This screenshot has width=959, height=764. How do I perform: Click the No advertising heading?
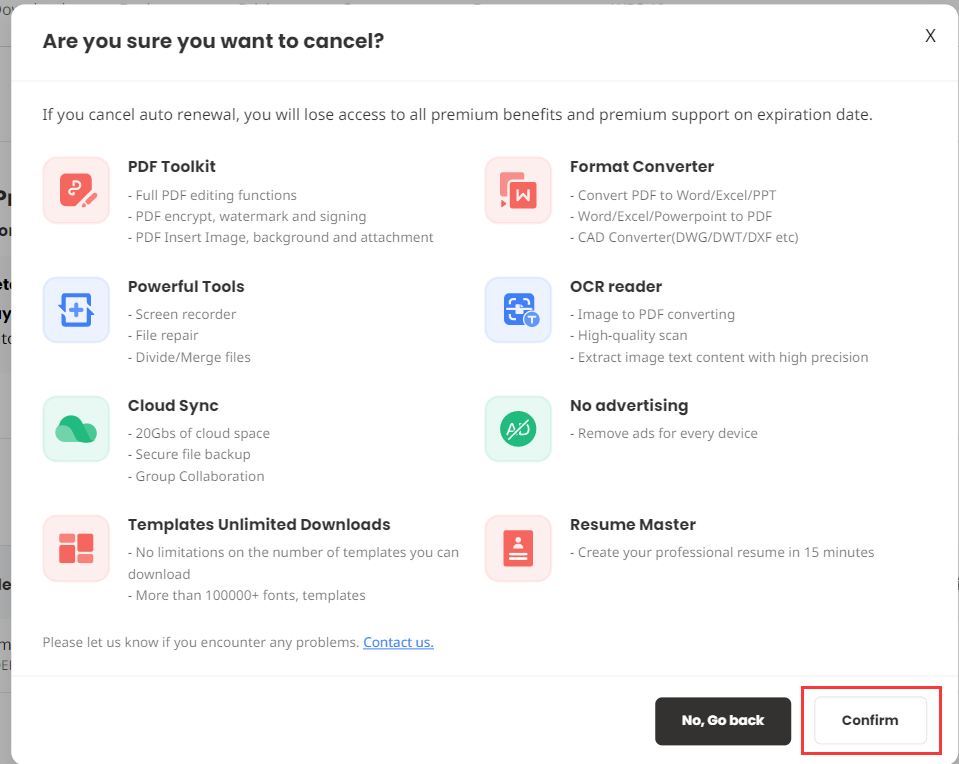pyautogui.click(x=628, y=406)
